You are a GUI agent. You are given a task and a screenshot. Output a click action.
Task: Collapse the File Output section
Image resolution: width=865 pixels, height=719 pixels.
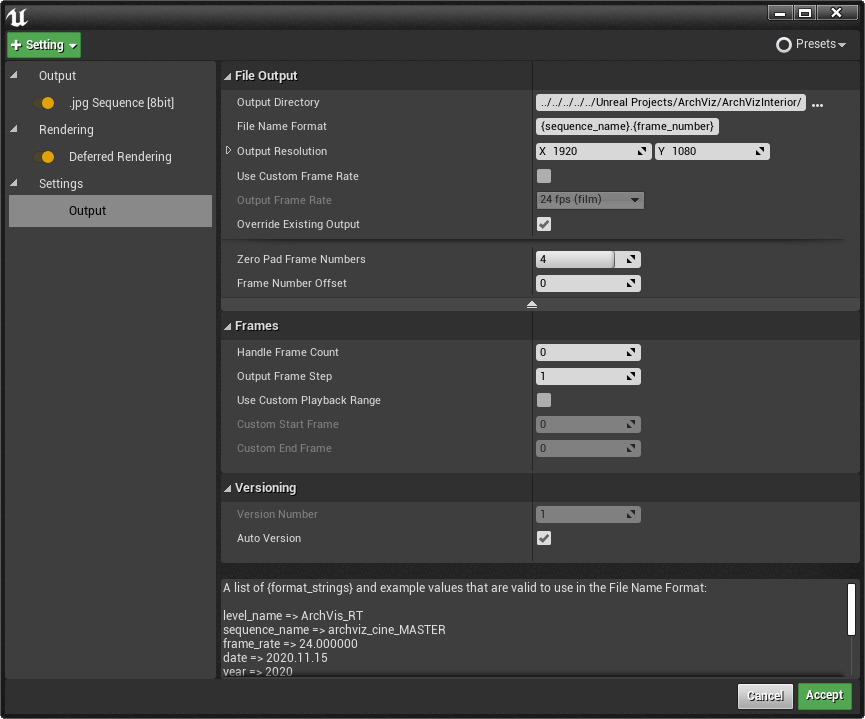(x=227, y=76)
